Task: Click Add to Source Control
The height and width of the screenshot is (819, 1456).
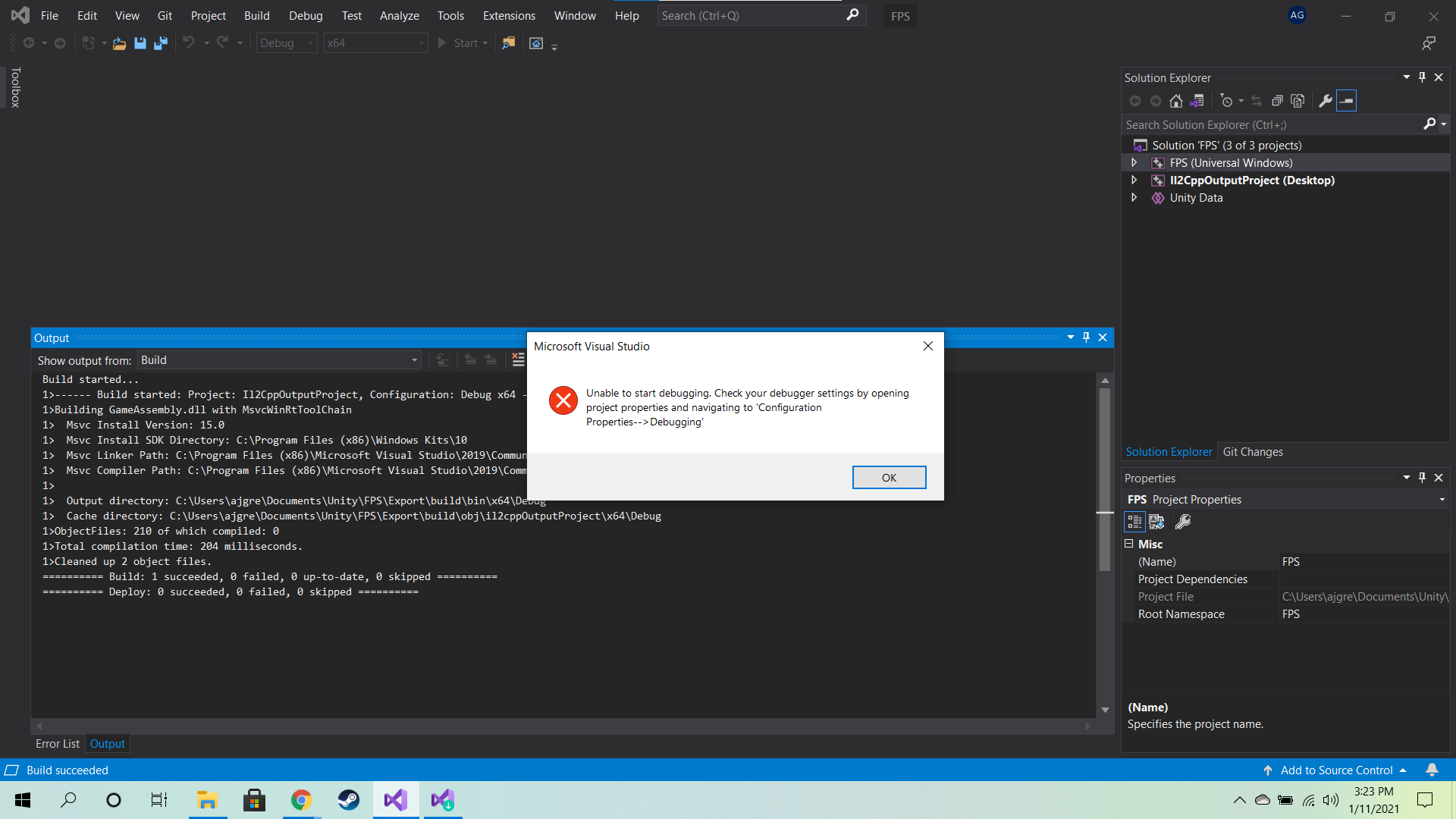Action: pyautogui.click(x=1335, y=770)
